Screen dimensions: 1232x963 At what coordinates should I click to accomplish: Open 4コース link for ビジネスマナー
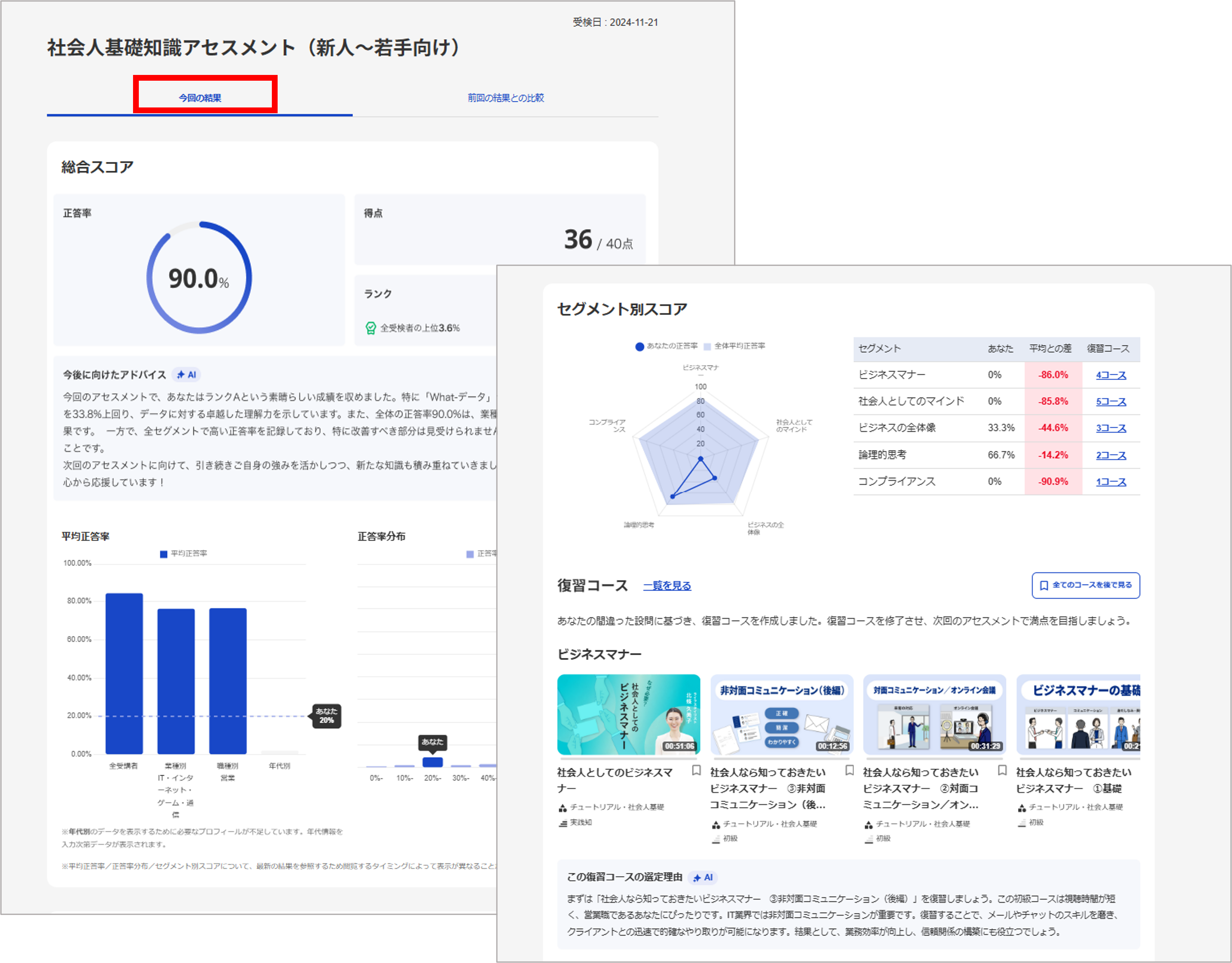(1111, 375)
